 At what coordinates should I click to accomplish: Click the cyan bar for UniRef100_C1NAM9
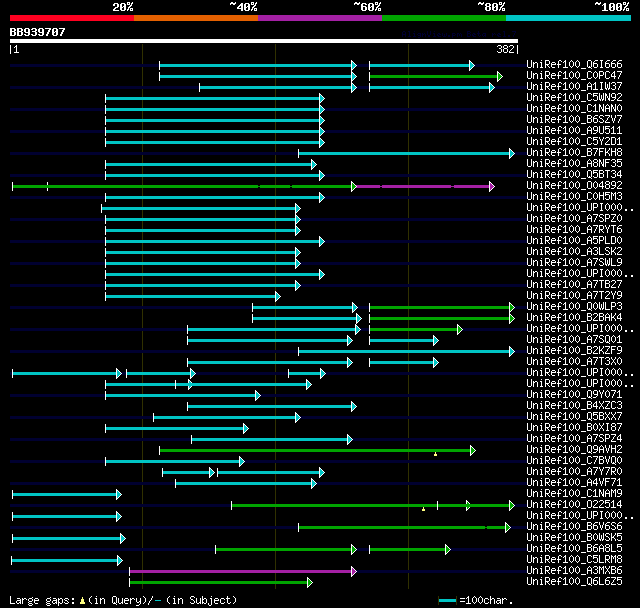point(67,495)
